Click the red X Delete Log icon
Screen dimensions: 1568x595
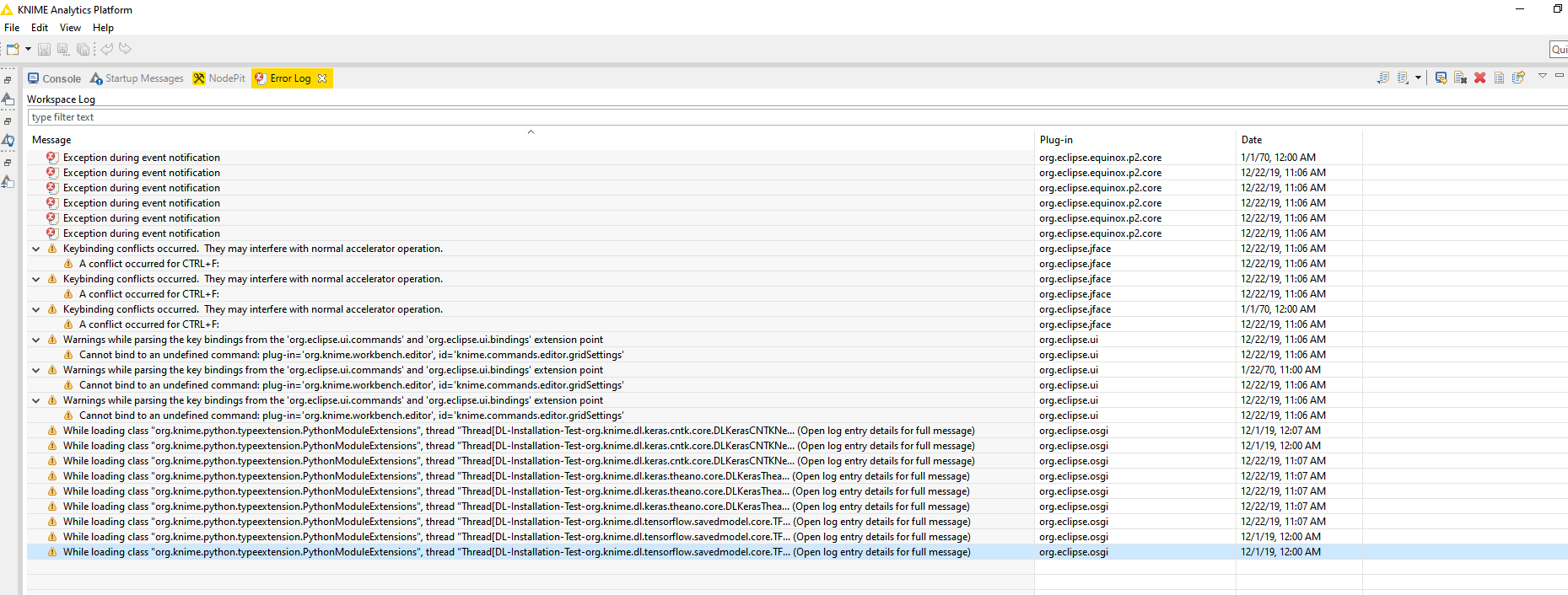coord(1479,78)
